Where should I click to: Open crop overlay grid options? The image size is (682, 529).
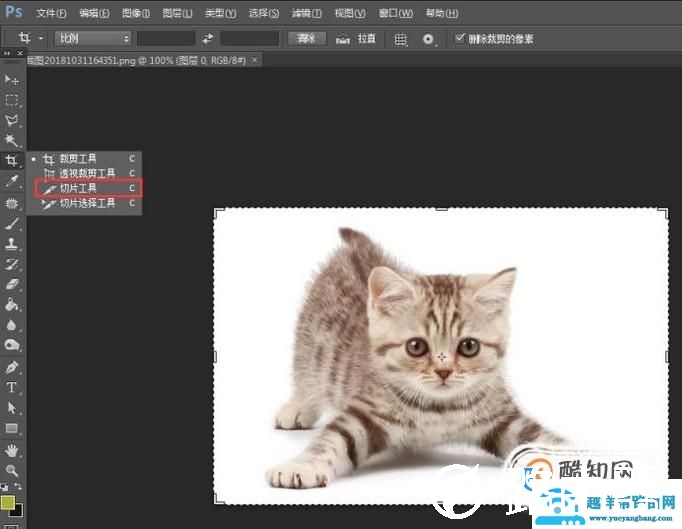pos(400,38)
